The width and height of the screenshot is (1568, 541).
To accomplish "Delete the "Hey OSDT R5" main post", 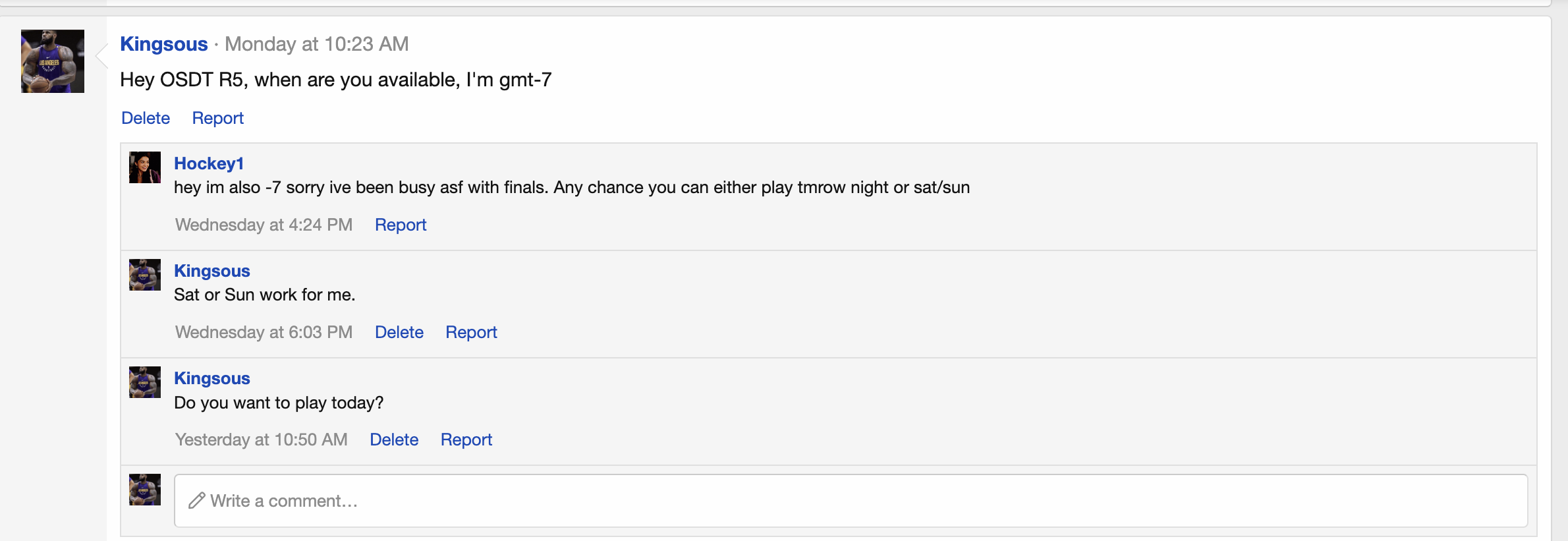I will (x=146, y=118).
